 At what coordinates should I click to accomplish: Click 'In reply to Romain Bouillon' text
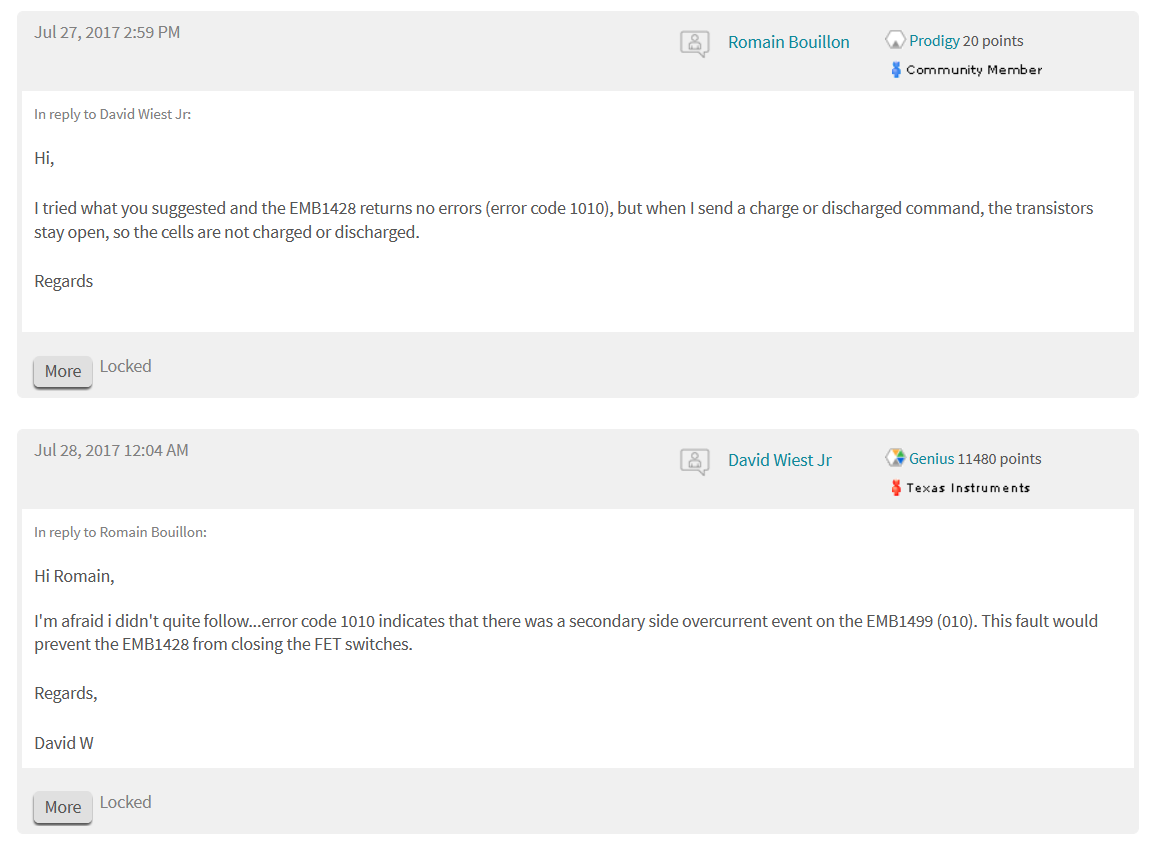(x=120, y=532)
